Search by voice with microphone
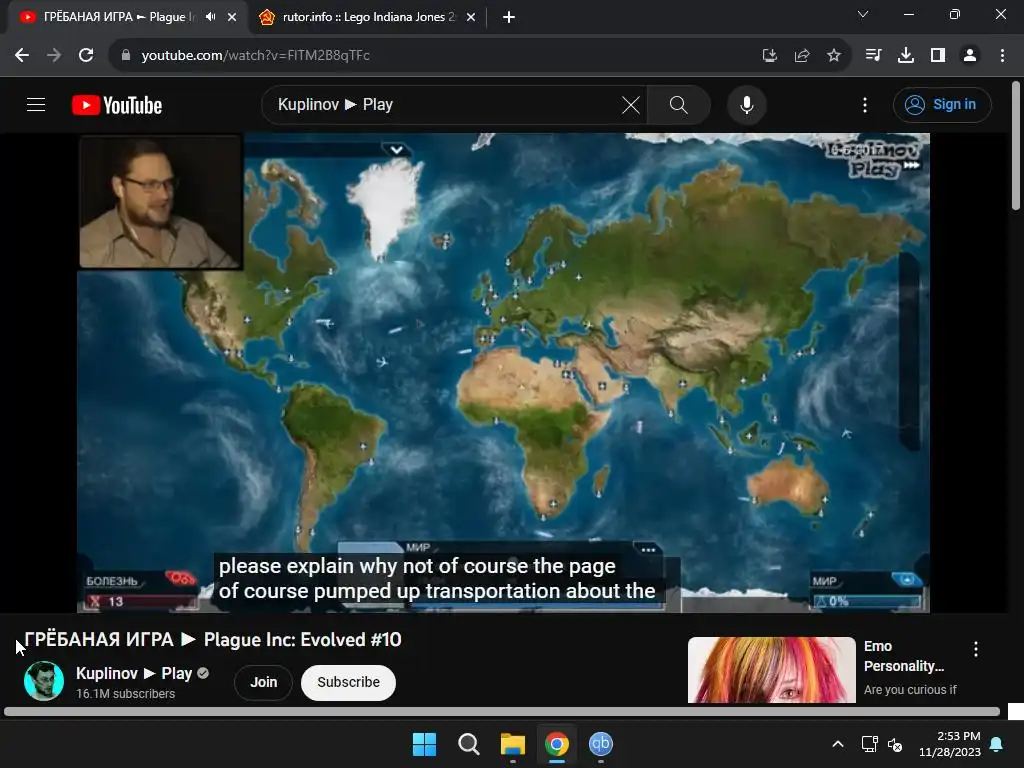The width and height of the screenshot is (1024, 768). (x=746, y=104)
